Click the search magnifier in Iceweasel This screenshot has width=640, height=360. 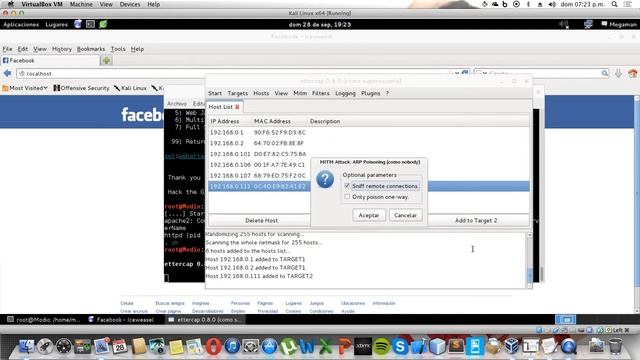click(604, 73)
